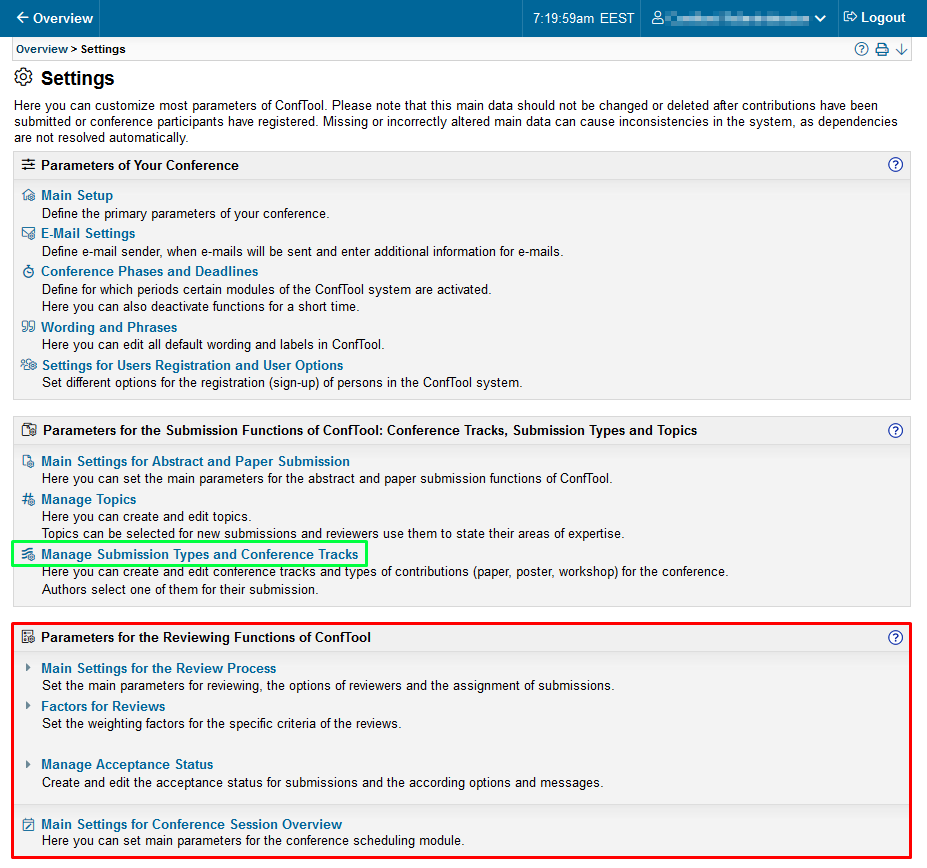Click Parameters for the Reviewing Functions heading

click(x=206, y=637)
